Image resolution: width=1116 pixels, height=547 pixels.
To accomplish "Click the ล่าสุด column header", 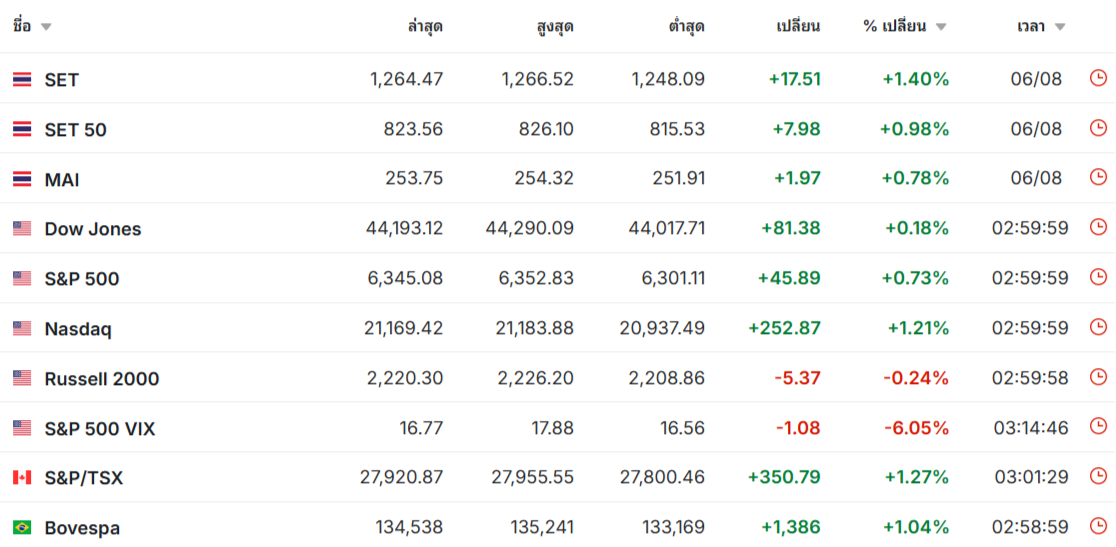I will (426, 27).
